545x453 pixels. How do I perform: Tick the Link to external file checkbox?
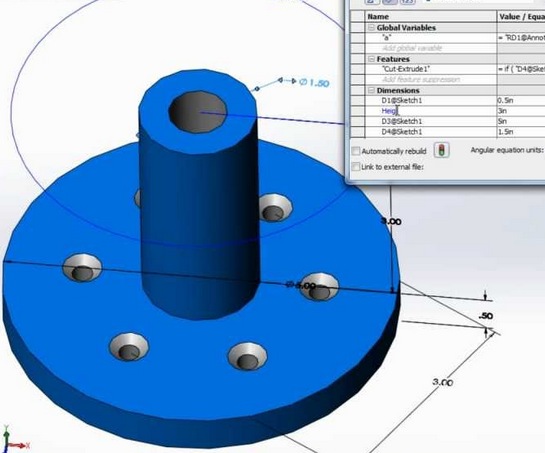click(x=355, y=167)
